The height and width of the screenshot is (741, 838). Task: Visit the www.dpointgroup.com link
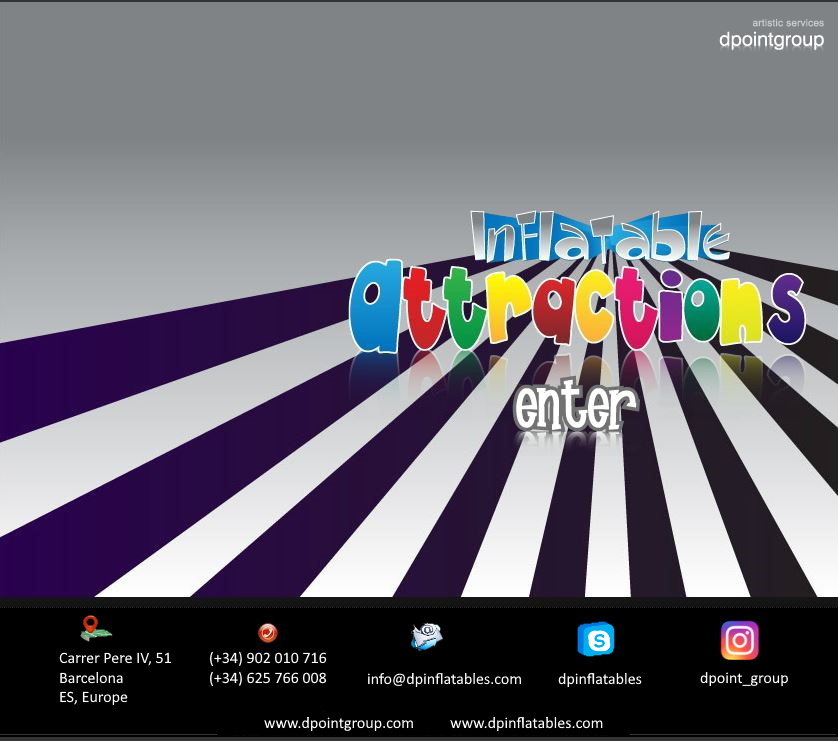(338, 722)
